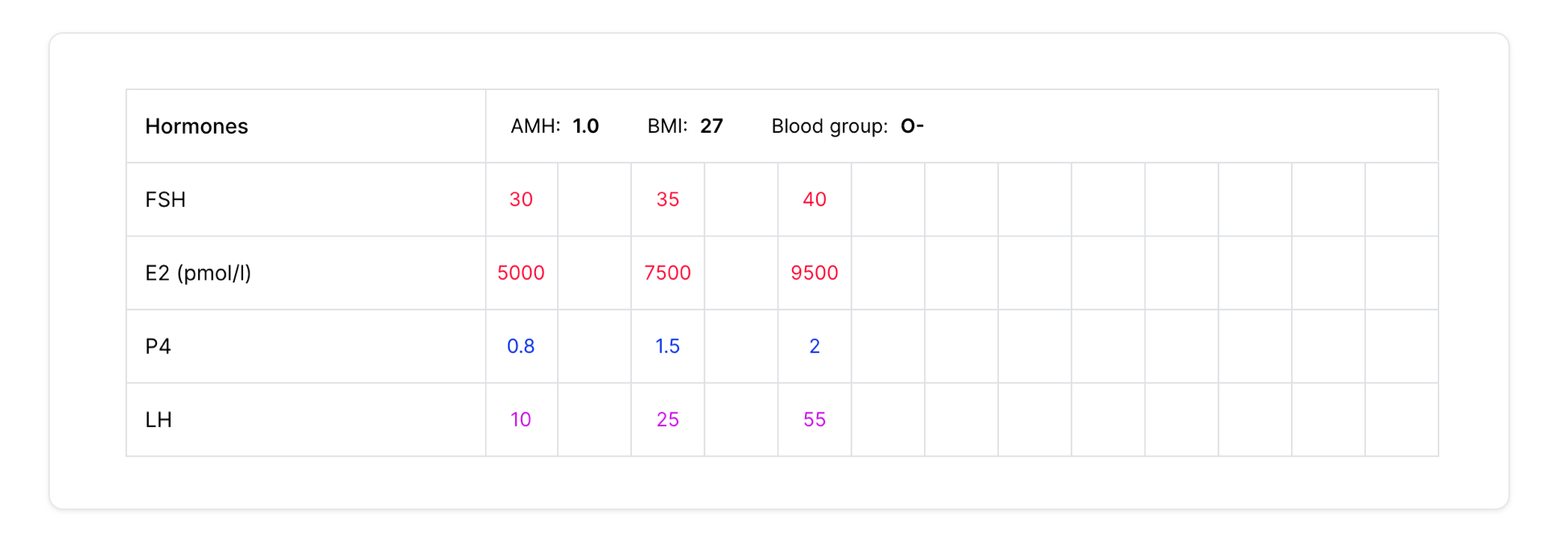Image resolution: width=1568 pixels, height=539 pixels.
Task: Select the LH value 10 cell
Action: [x=521, y=419]
